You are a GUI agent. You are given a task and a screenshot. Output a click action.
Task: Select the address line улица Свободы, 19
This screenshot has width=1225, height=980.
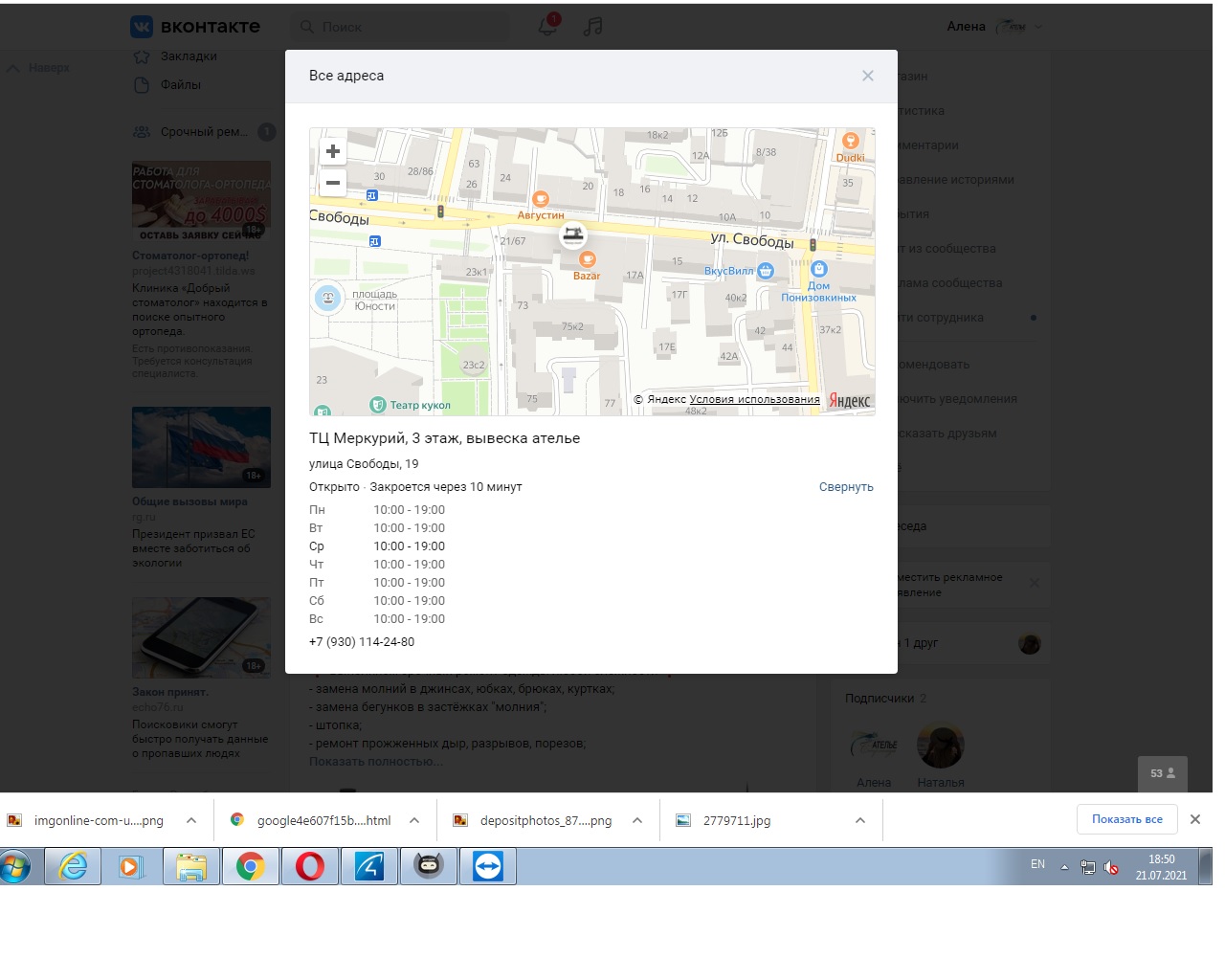pos(364,464)
